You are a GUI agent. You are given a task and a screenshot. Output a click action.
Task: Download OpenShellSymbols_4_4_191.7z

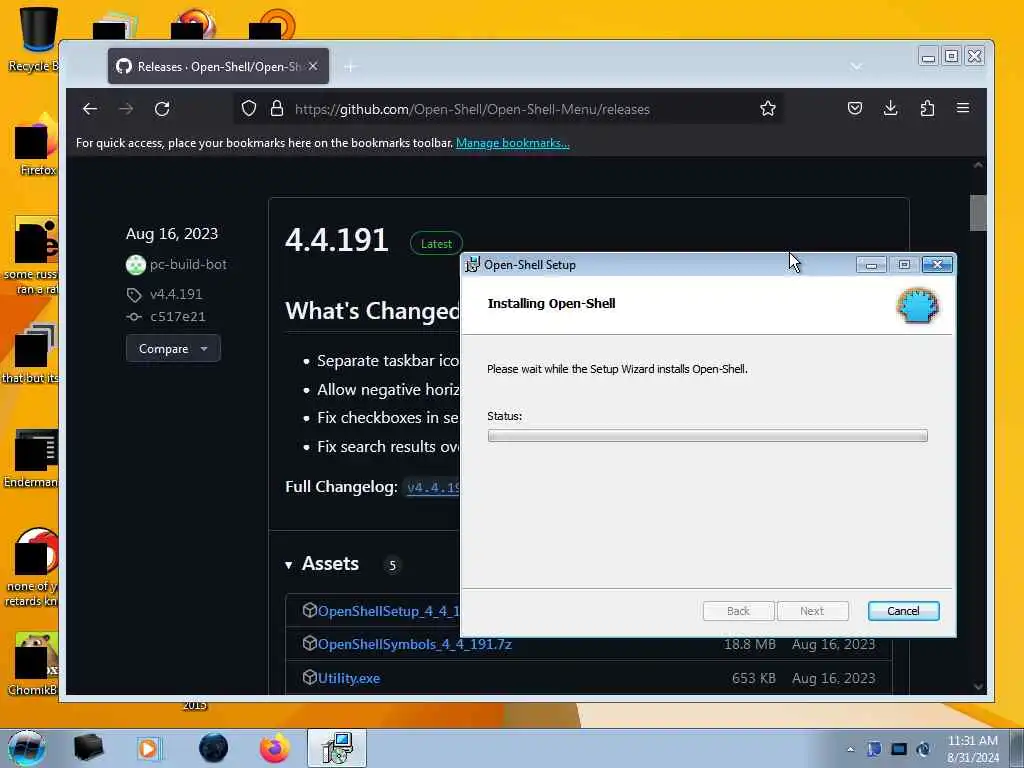point(414,645)
